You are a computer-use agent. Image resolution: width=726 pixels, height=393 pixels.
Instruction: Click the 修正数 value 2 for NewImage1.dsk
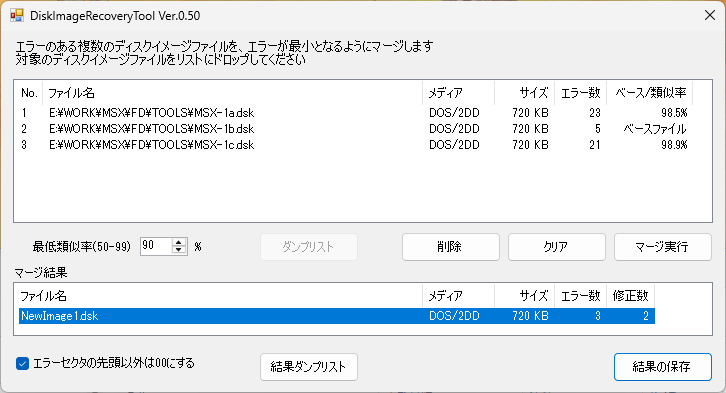[645, 316]
